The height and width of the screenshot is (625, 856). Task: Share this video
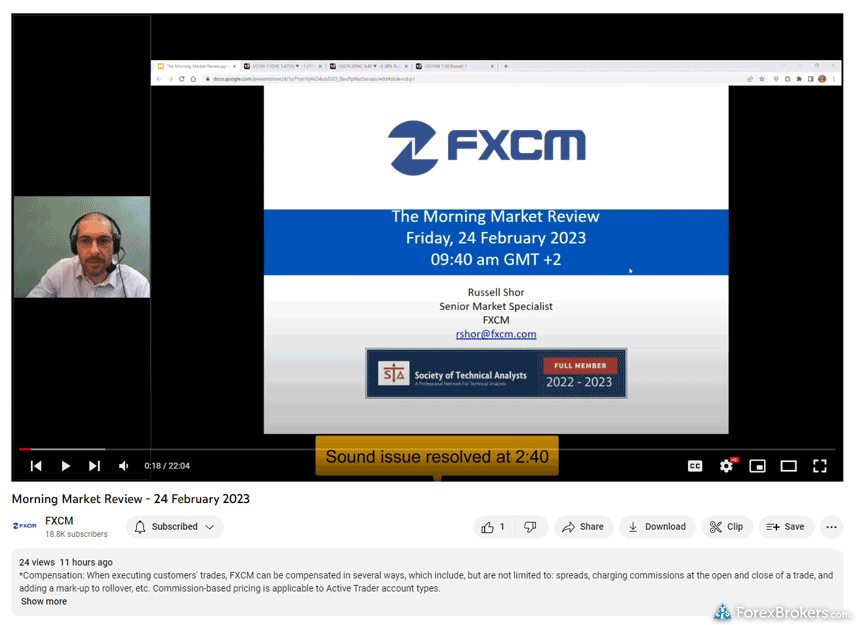point(583,527)
